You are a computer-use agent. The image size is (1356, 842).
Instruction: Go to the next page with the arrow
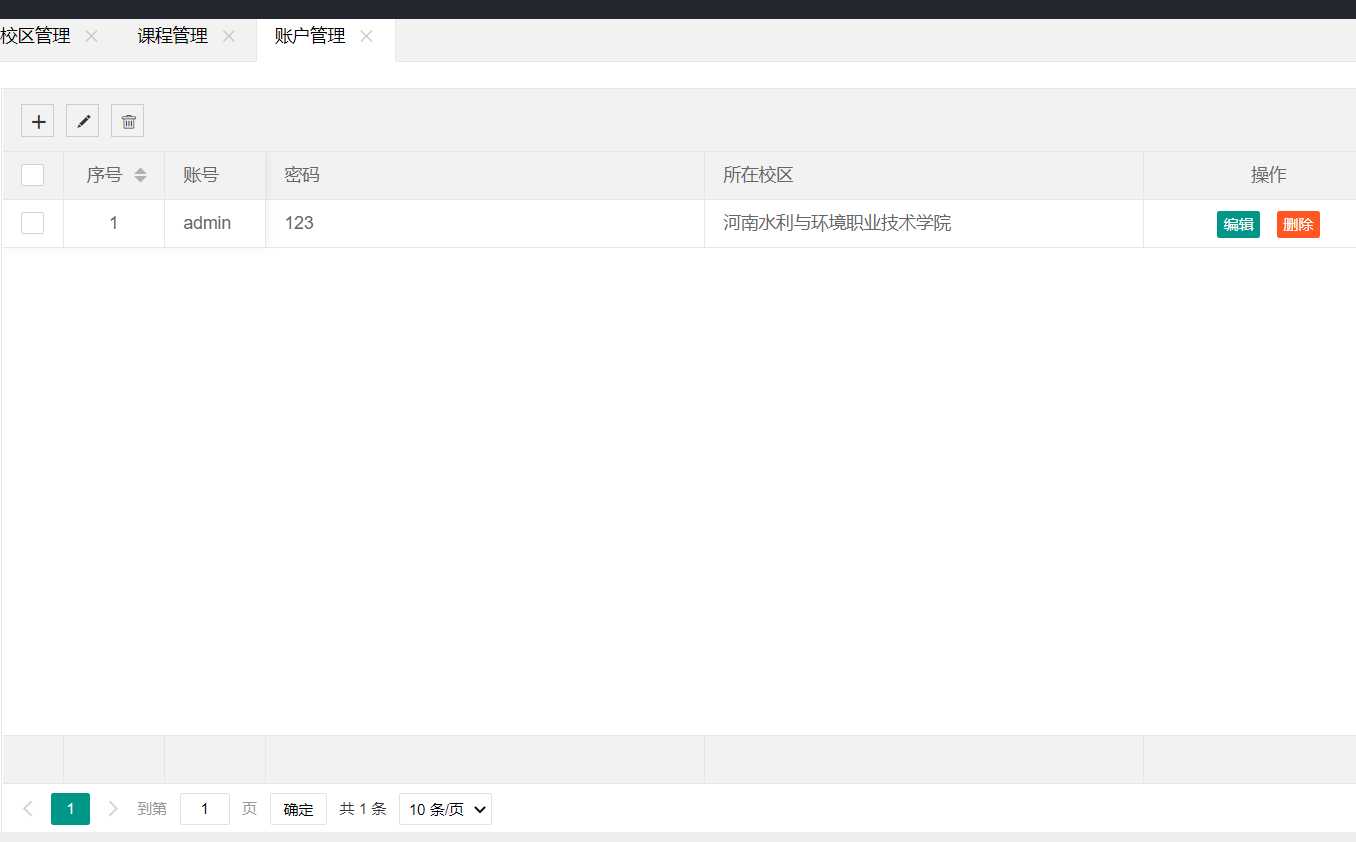(x=113, y=809)
